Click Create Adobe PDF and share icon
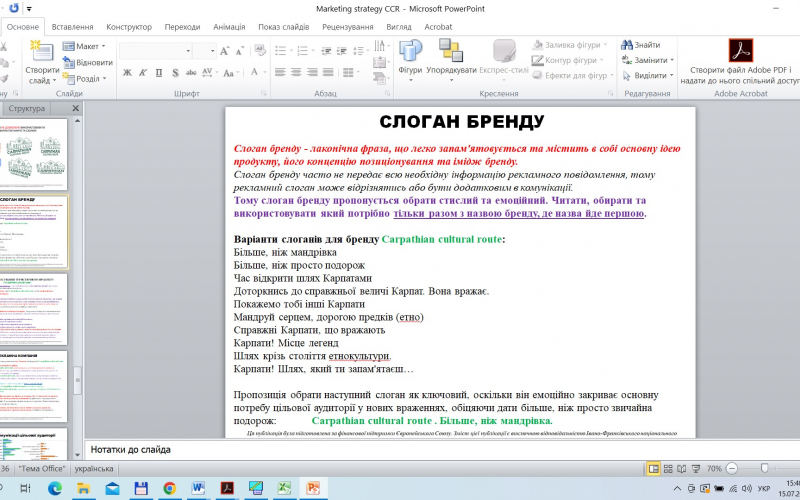The image size is (800, 500). coord(740,50)
